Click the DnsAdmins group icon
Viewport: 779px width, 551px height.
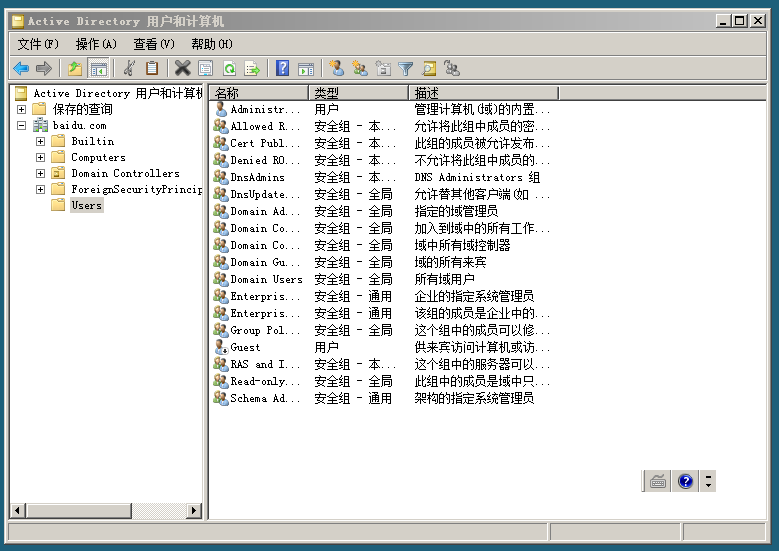click(x=221, y=177)
